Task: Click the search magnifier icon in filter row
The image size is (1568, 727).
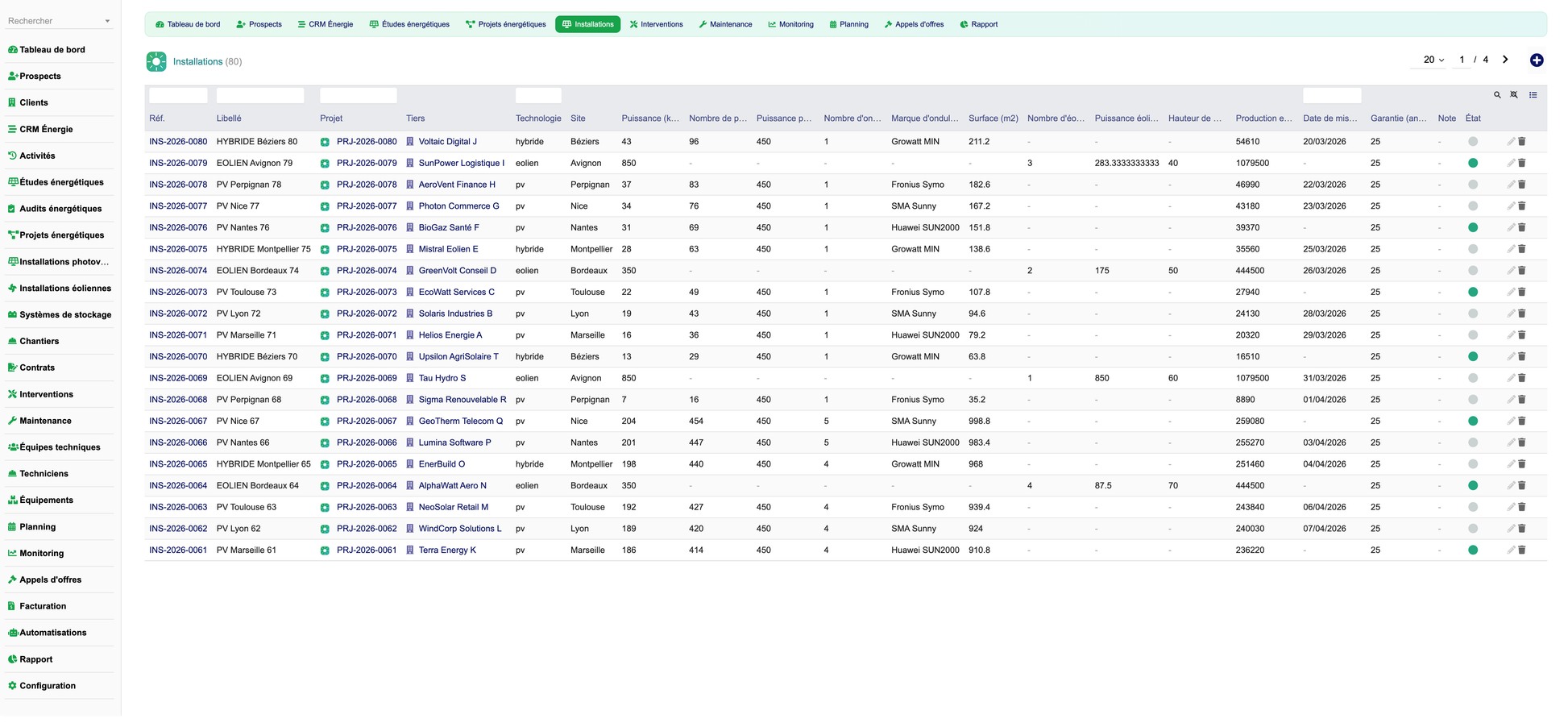Action: (1497, 95)
